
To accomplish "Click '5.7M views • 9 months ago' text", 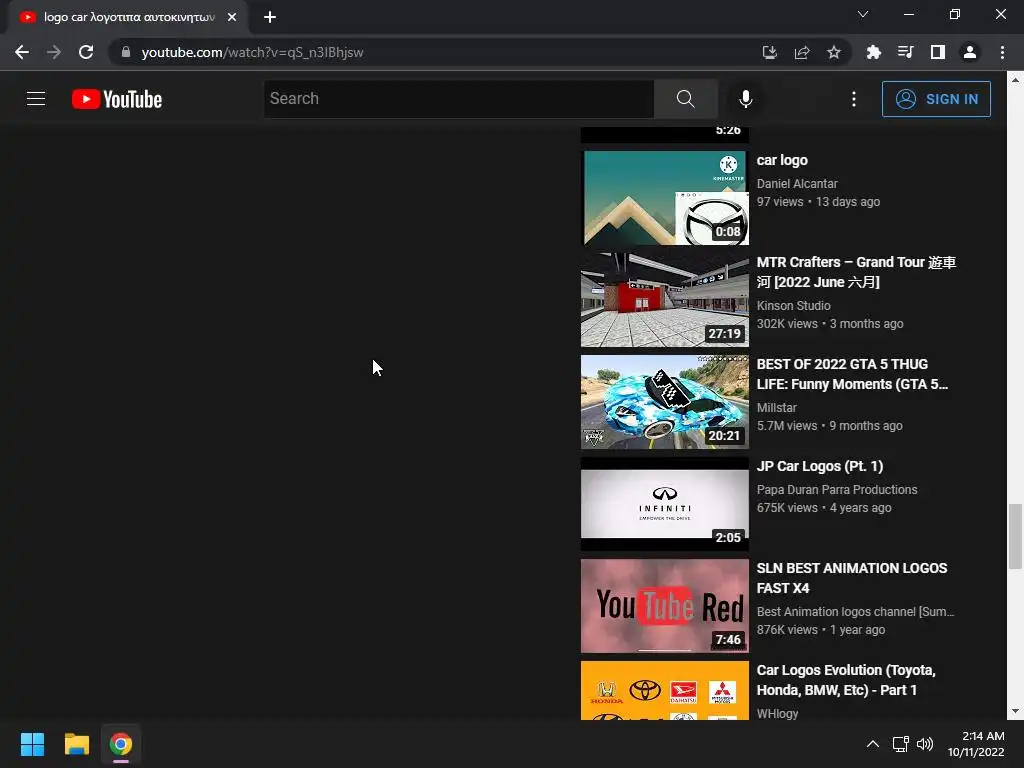I will click(x=829, y=426).
